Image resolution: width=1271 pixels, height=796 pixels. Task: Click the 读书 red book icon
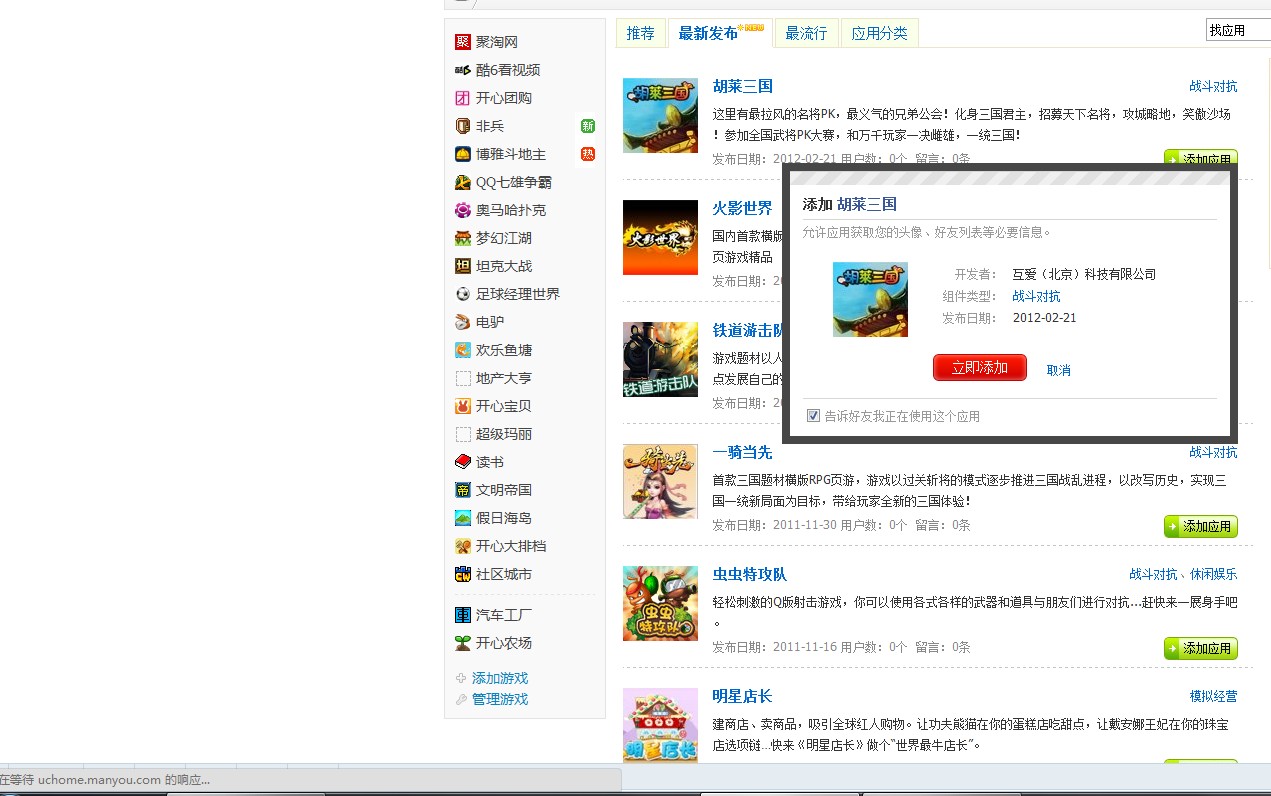tap(462, 462)
